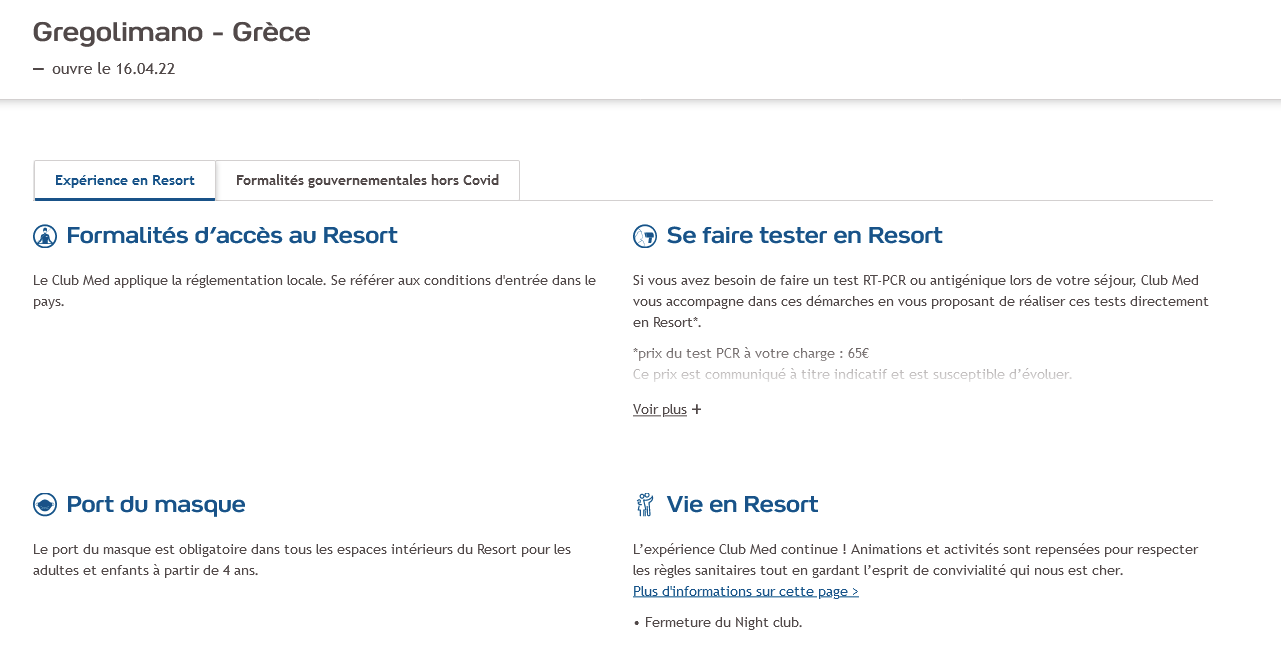The height and width of the screenshot is (665, 1281).
Task: Select the Expérience en Resort tab
Action: pos(125,180)
